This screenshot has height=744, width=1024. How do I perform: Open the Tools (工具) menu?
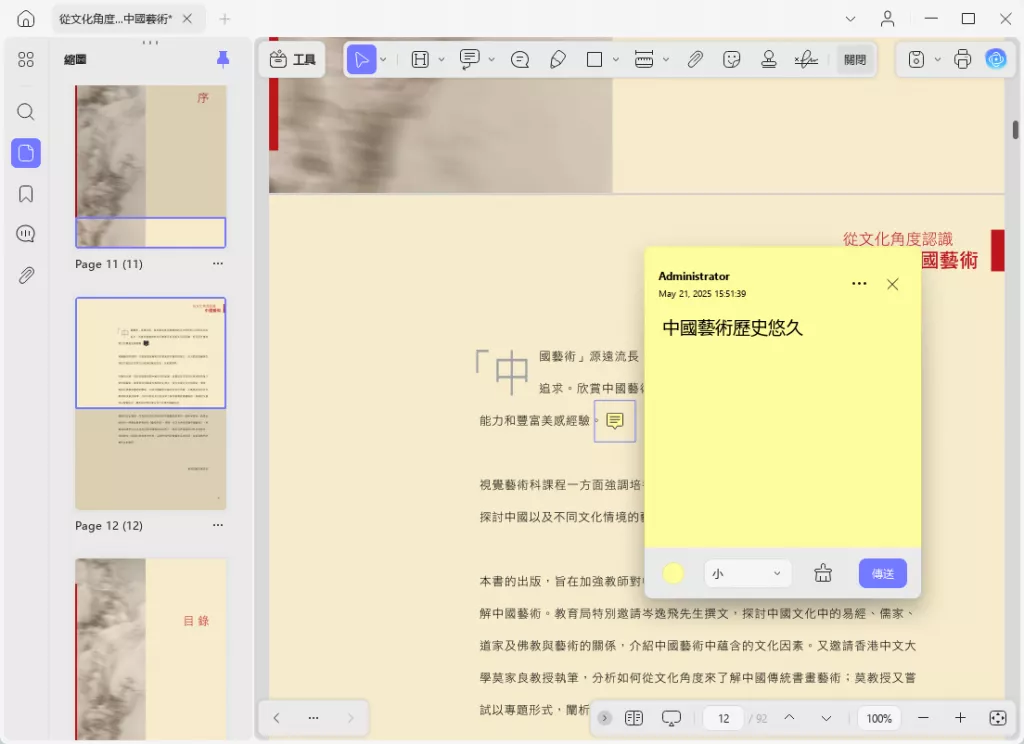pyautogui.click(x=293, y=59)
